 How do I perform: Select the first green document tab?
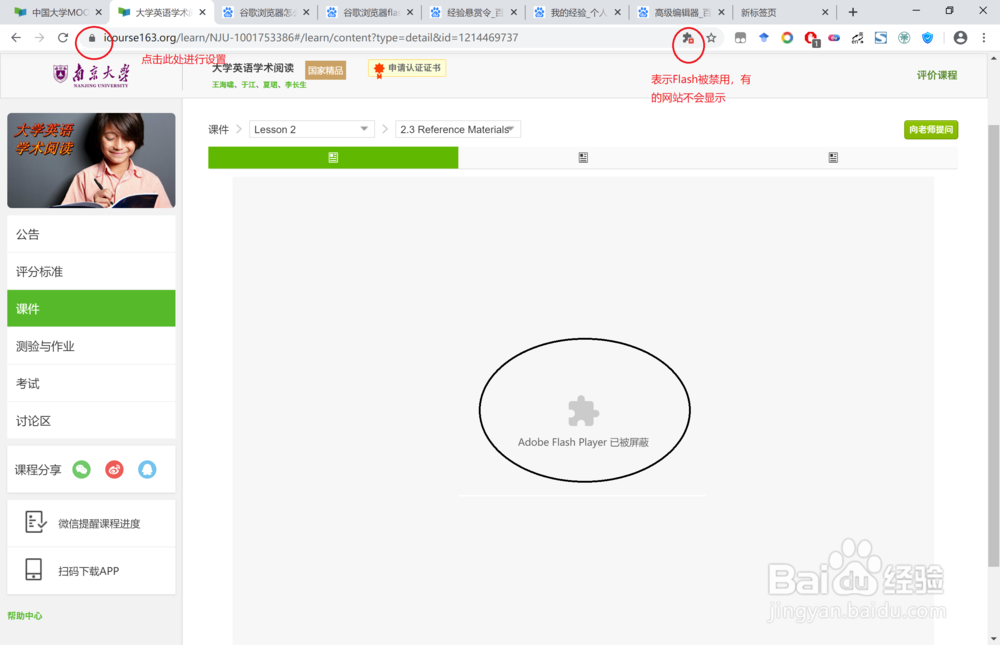[333, 158]
